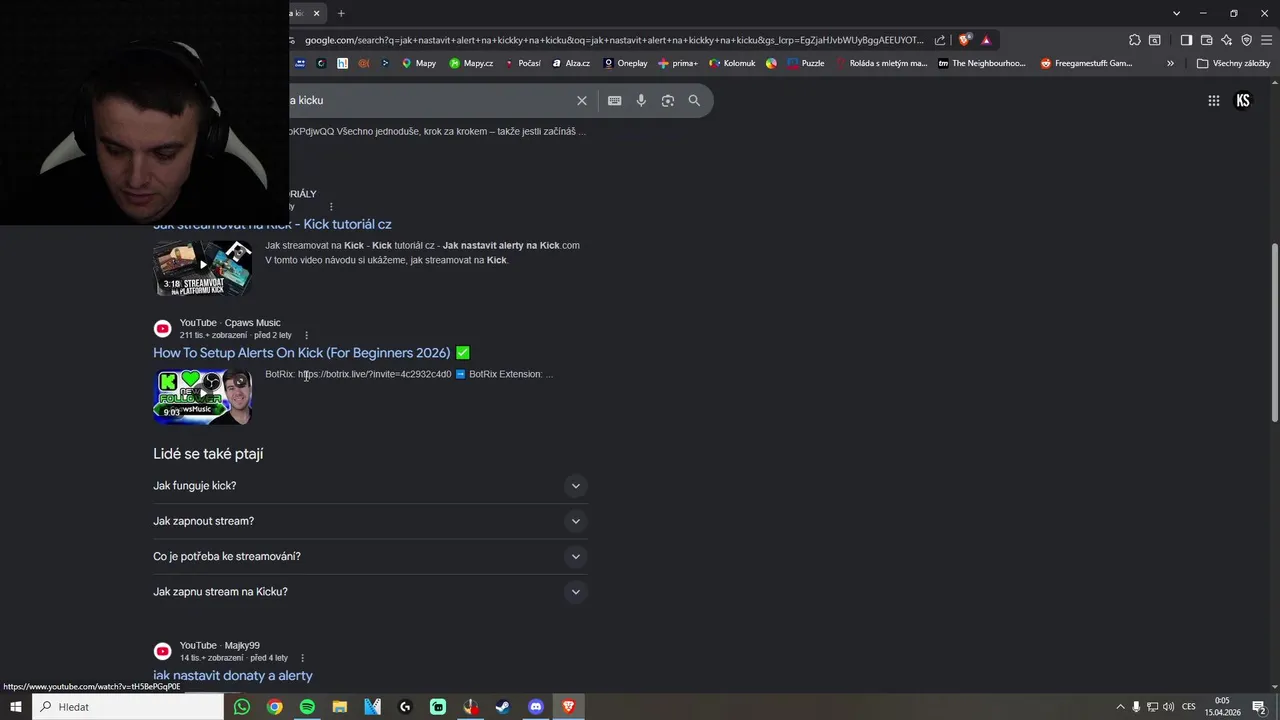This screenshot has height=720, width=1280.
Task: Open Windows Start menu
Action: [x=16, y=707]
